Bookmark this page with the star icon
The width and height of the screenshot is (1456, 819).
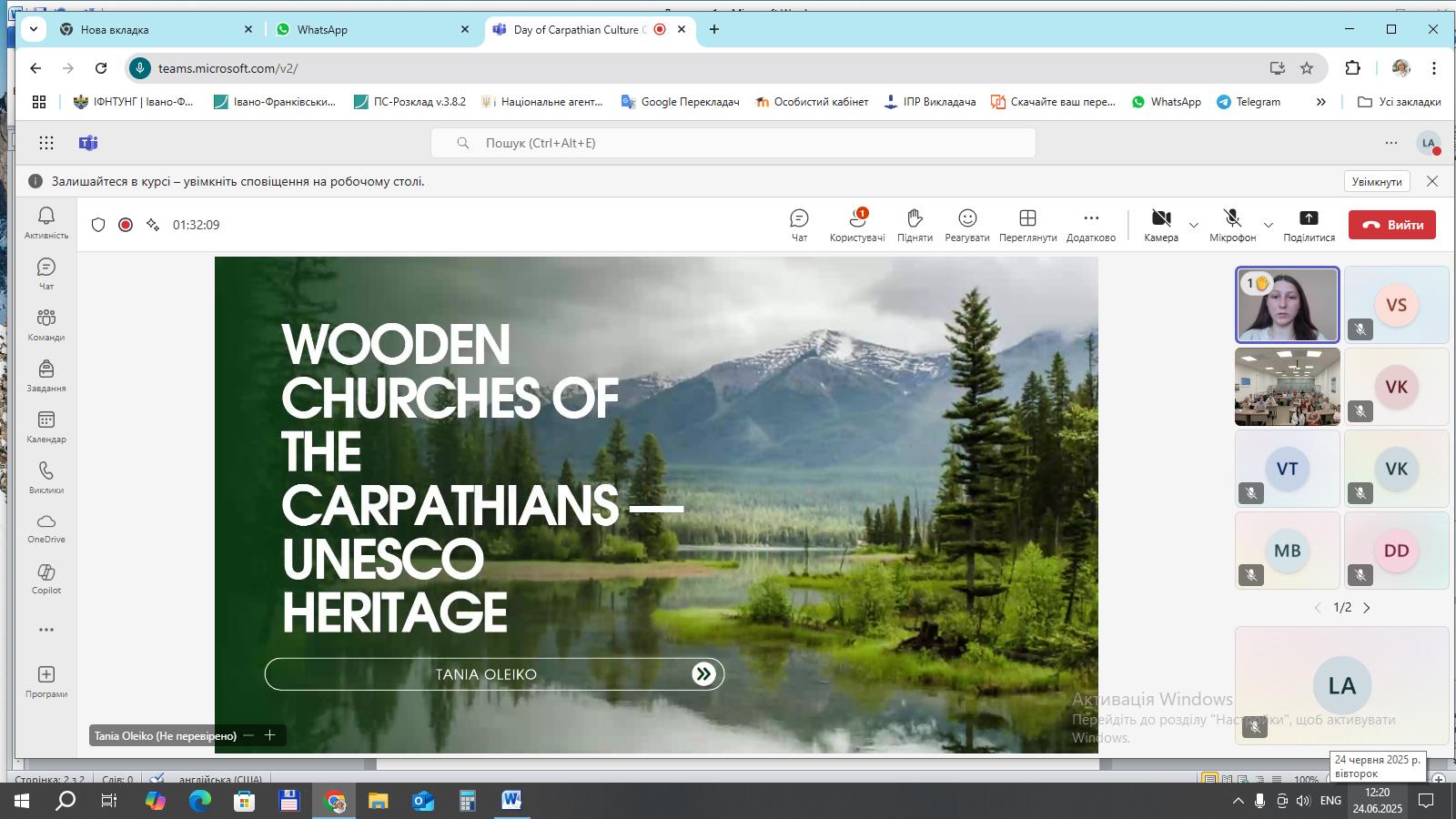(x=1307, y=68)
